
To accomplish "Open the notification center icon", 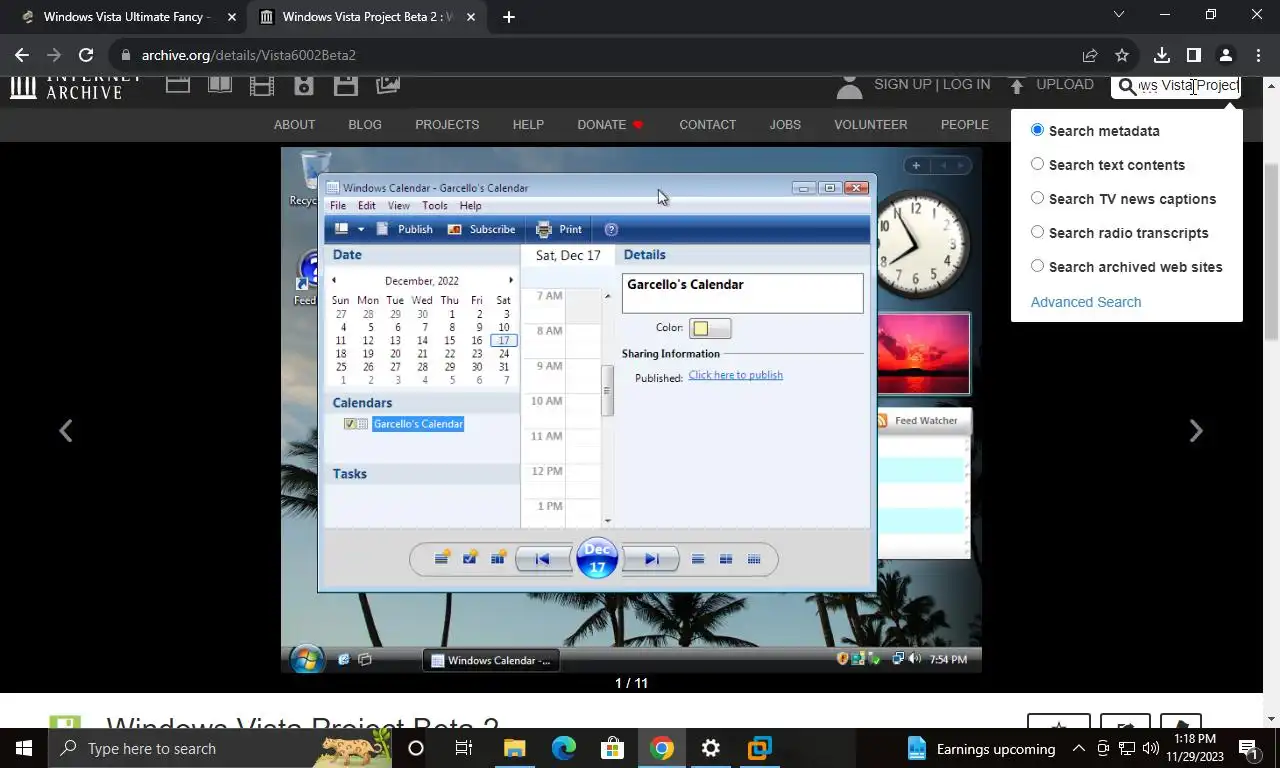I will 1247,748.
